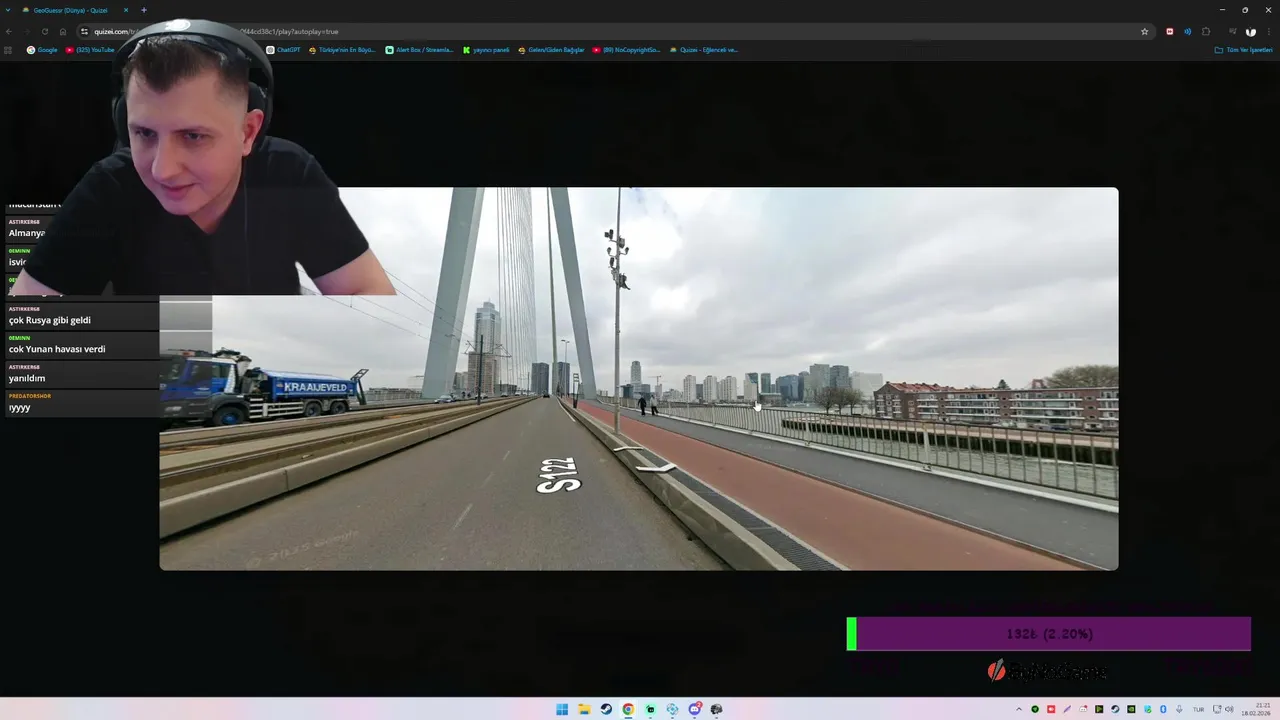Viewport: 1280px width, 720px height.
Task: Click chat message 'cok Yunan havası verdi'
Action: coord(57,349)
